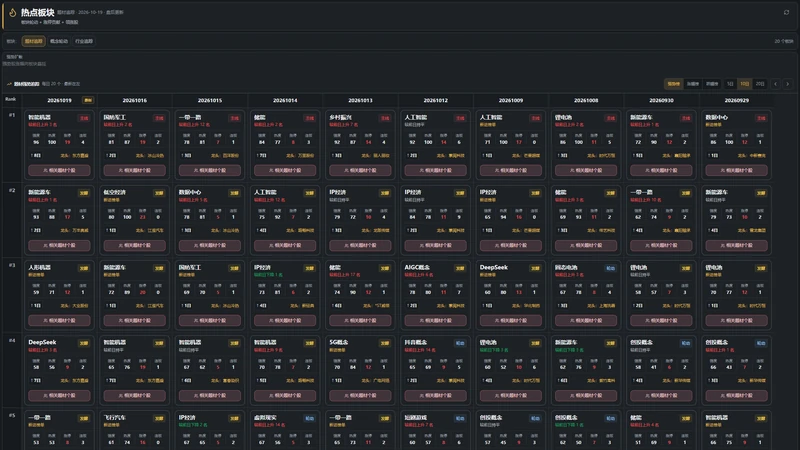Image resolution: width=800 pixels, height=450 pixels.
Task: Click the 锂电池 card title under 20261008 rank 1
Action: (563, 117)
